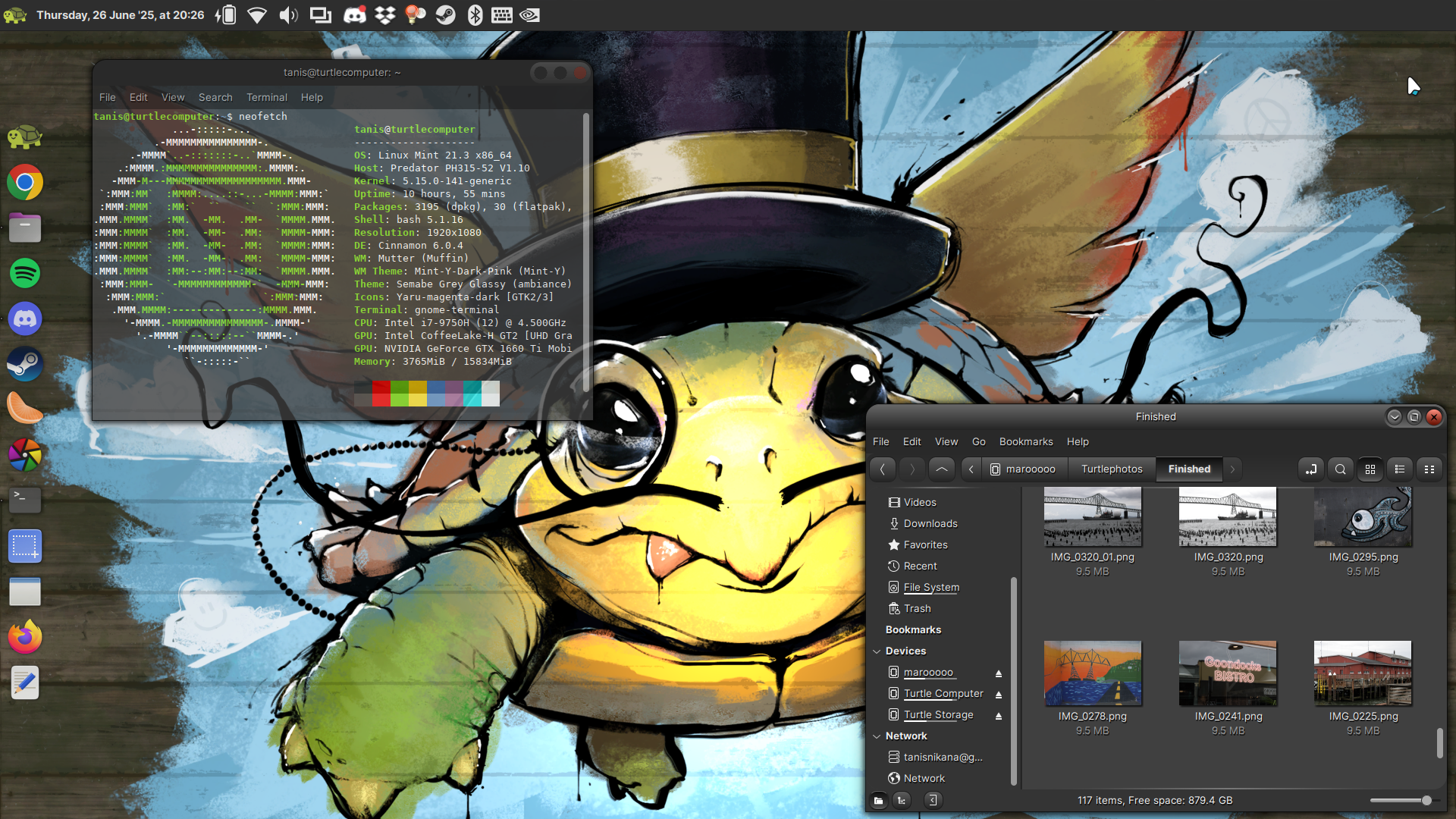Expand the path bar right arrow
The height and width of the screenshot is (819, 1456).
tap(1232, 469)
